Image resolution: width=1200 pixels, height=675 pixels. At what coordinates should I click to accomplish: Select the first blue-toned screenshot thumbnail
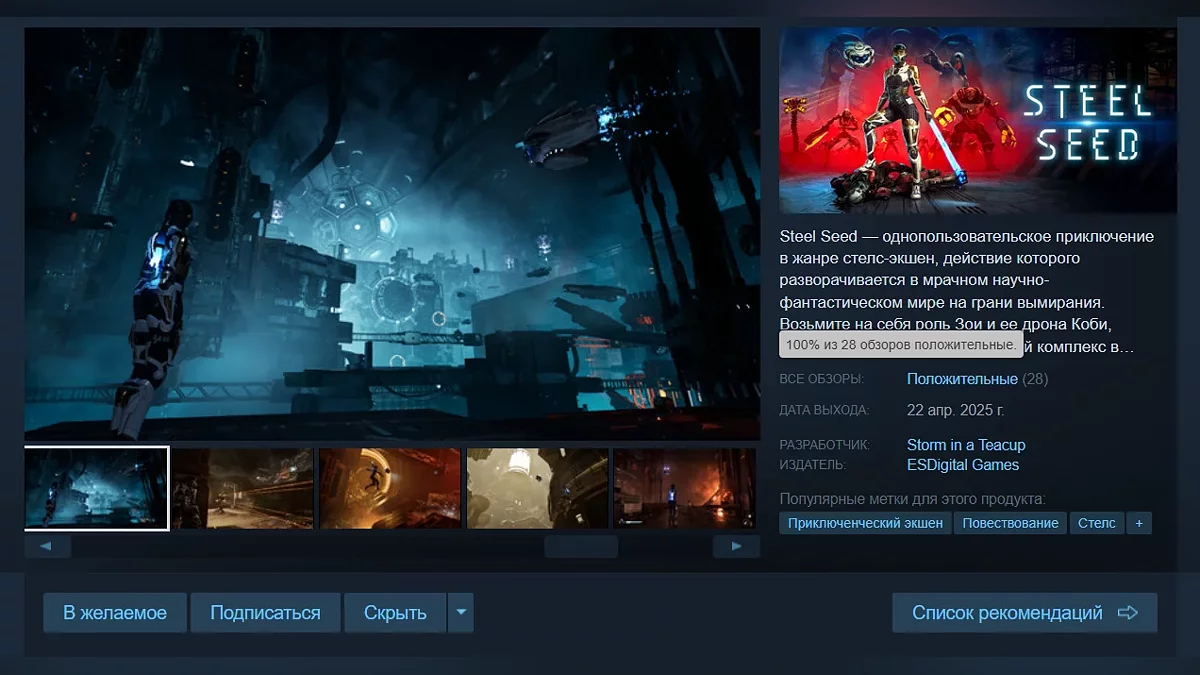pos(97,488)
